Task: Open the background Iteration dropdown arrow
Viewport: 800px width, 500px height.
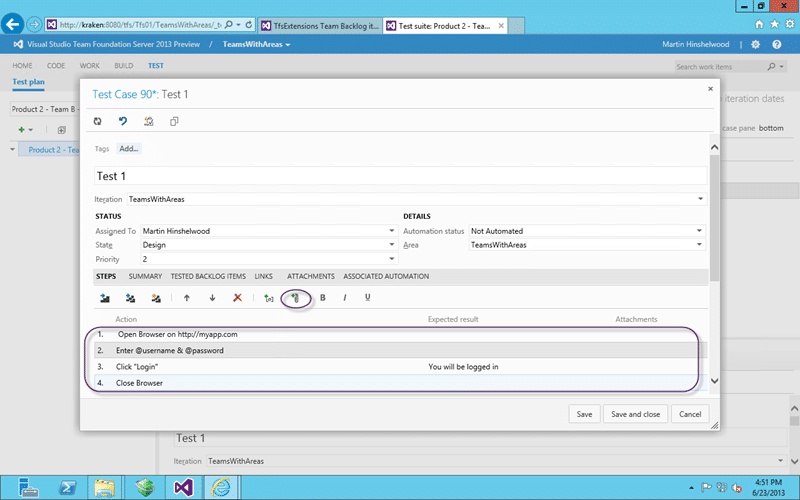Action: (x=781, y=461)
